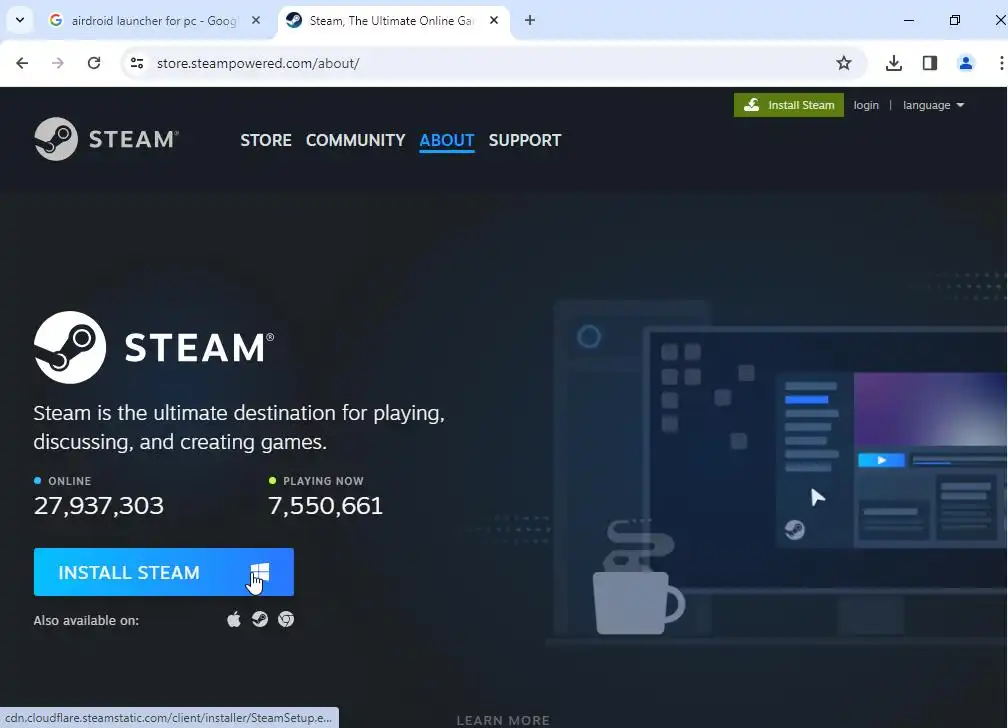Viewport: 1008px width, 728px height.
Task: Reload the page
Action: (x=94, y=63)
